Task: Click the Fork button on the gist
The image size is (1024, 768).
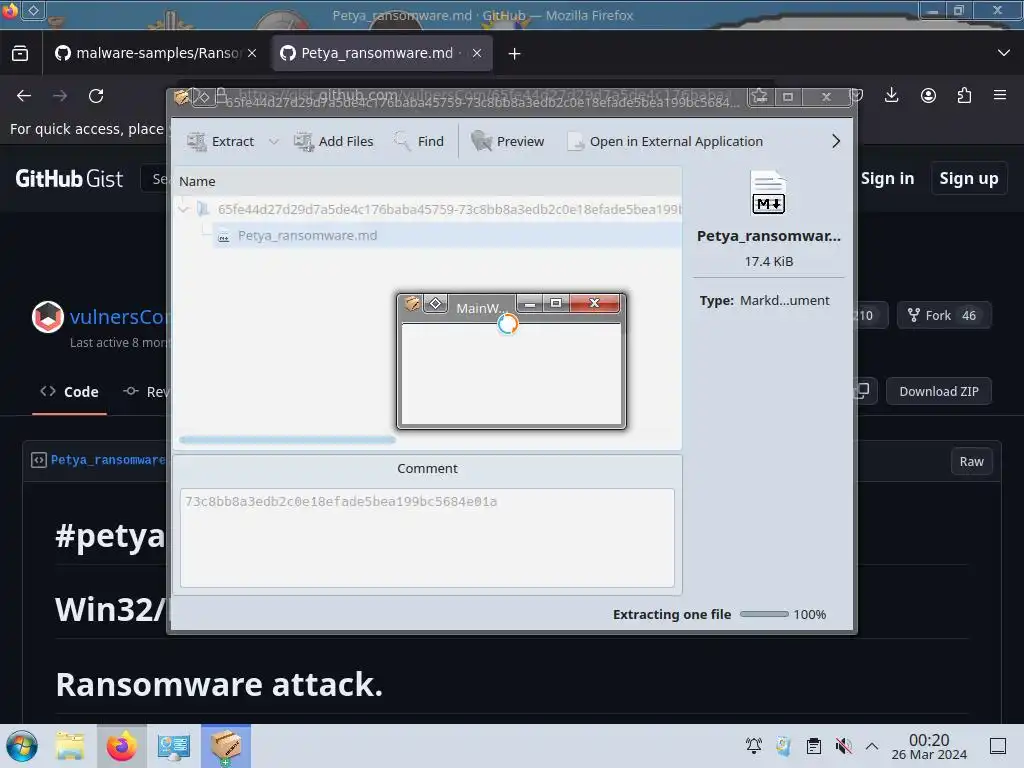Action: pyautogui.click(x=944, y=315)
